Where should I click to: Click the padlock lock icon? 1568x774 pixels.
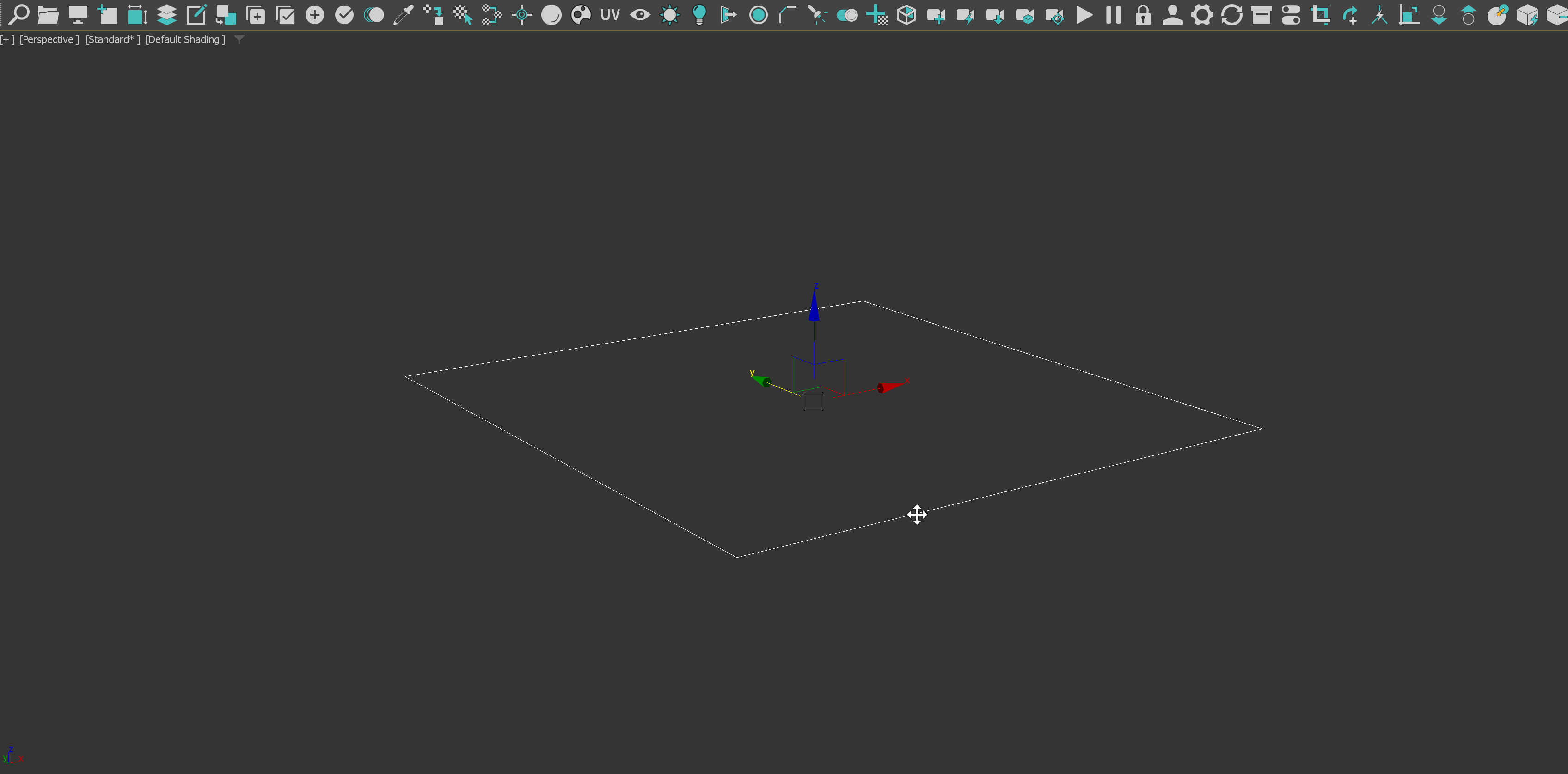click(1143, 14)
